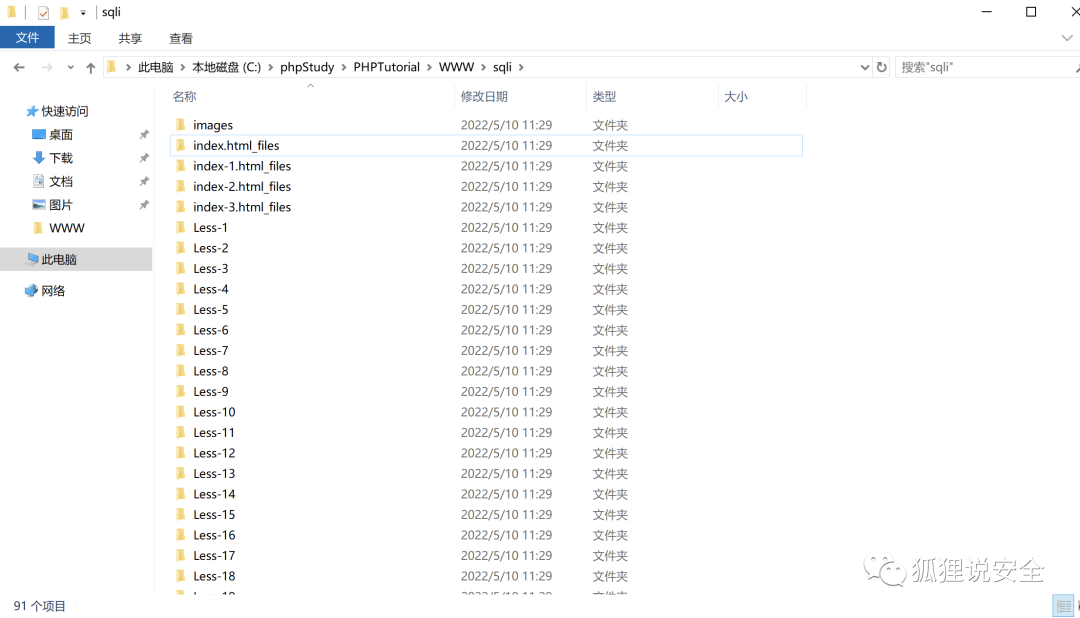Click the Less-14 folder name

tap(214, 494)
